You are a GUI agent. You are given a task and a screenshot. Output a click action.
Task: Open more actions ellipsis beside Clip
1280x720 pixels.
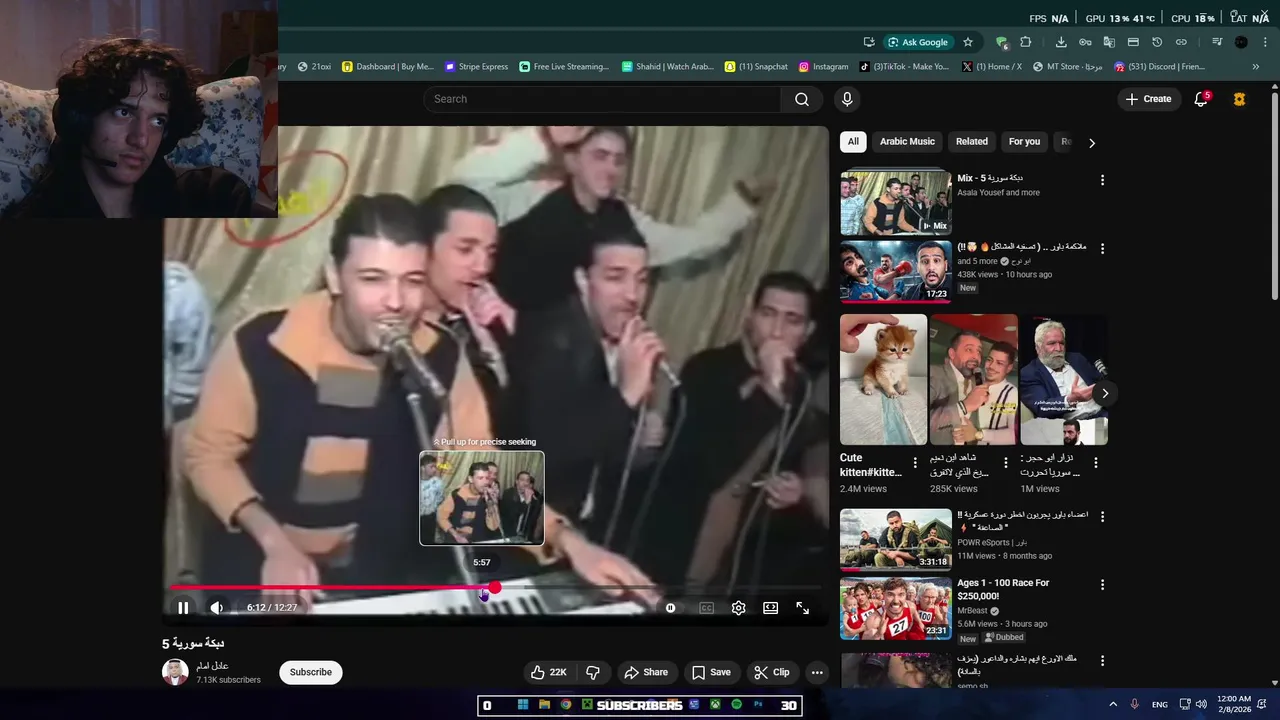pyautogui.click(x=817, y=672)
